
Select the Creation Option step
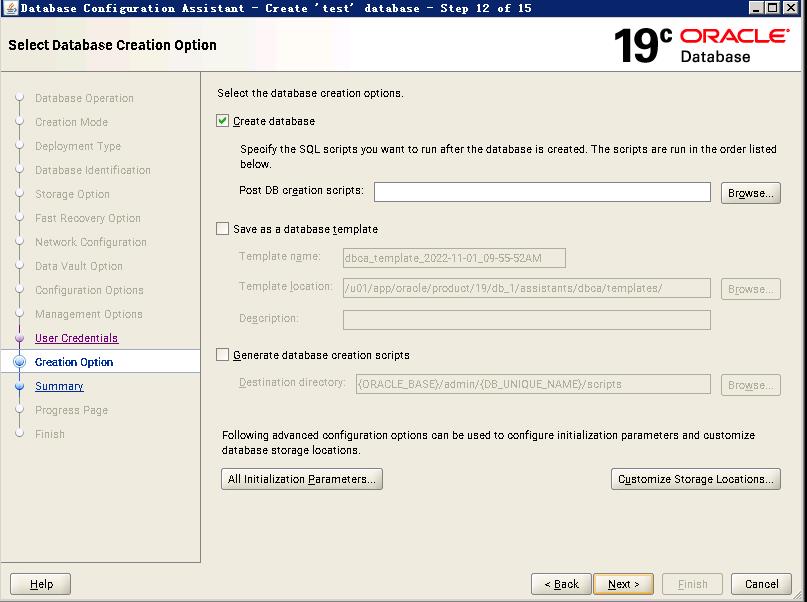[74, 362]
